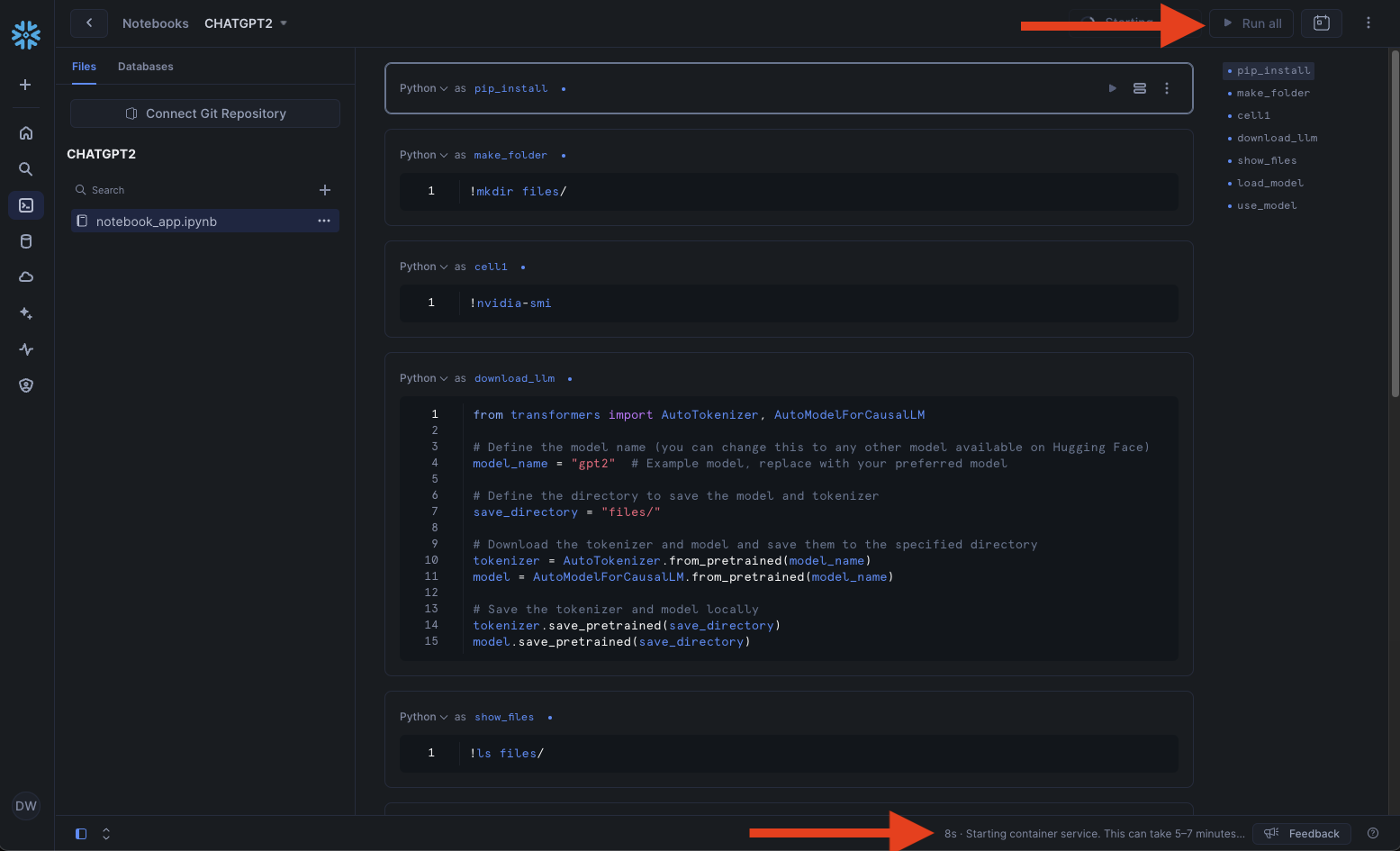Click the '!nvidia-smi' code line

510,303
